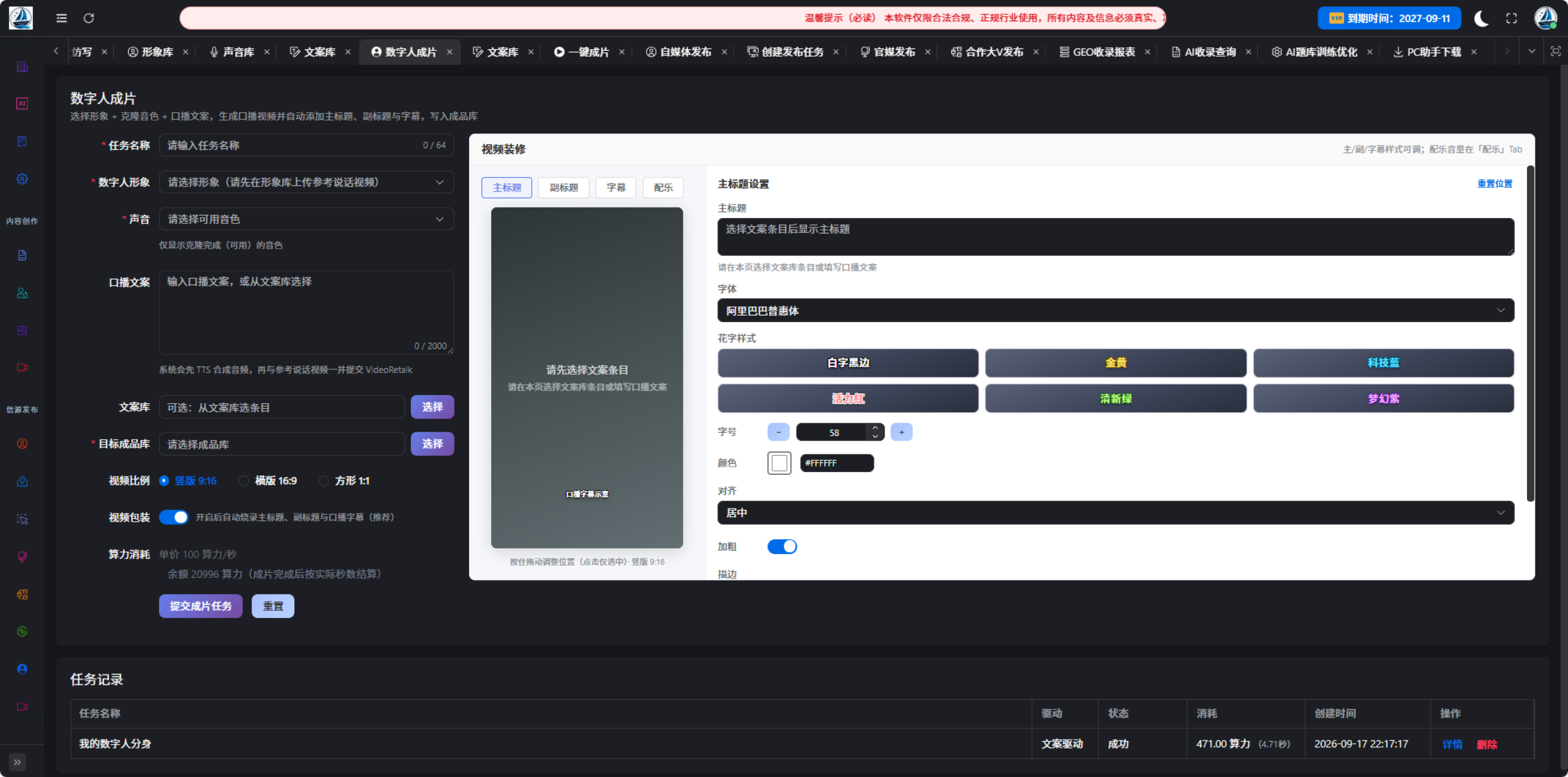
Task: Click the tab-area maximize content icon
Action: click(1555, 51)
